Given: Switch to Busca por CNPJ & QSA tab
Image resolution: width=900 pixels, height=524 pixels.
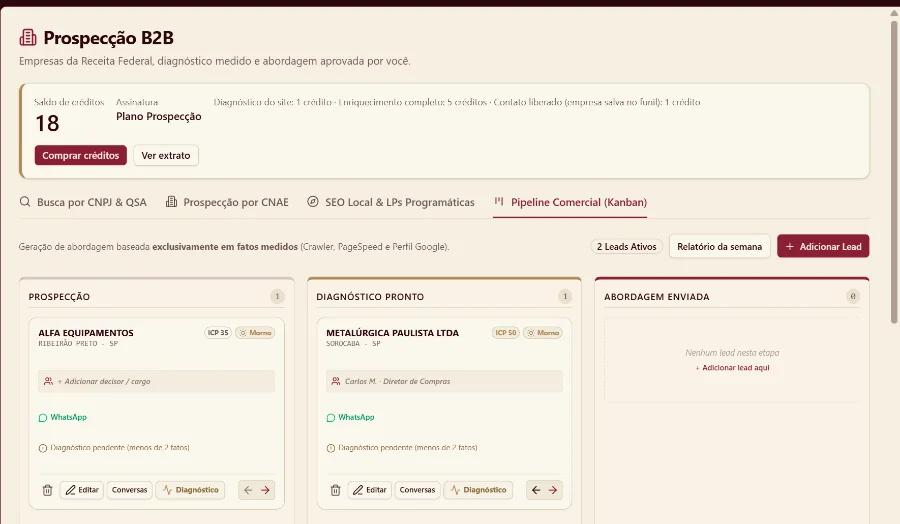Looking at the screenshot, I should tap(83, 202).
